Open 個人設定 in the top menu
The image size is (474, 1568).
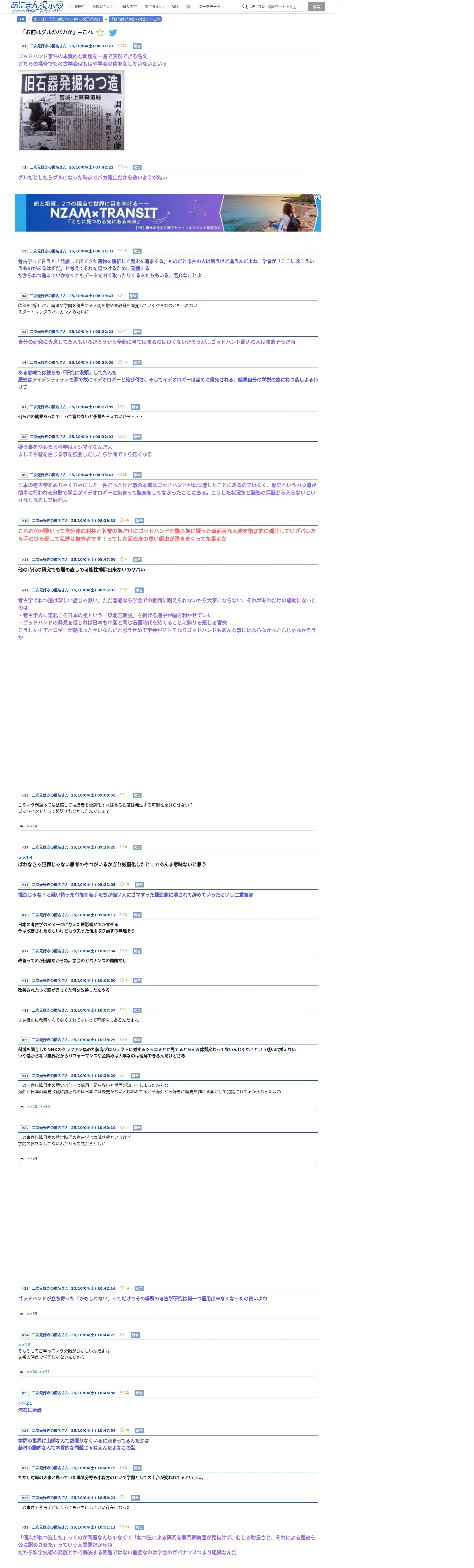[129, 7]
